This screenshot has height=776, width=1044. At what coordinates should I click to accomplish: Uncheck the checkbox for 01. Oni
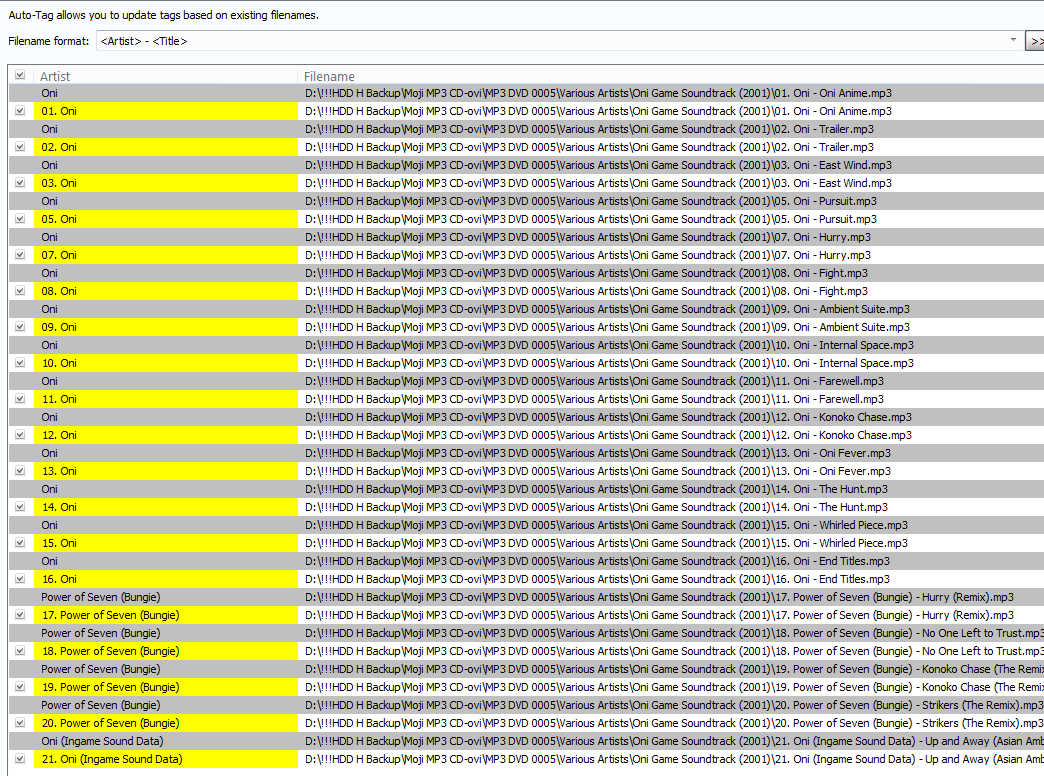pos(20,111)
